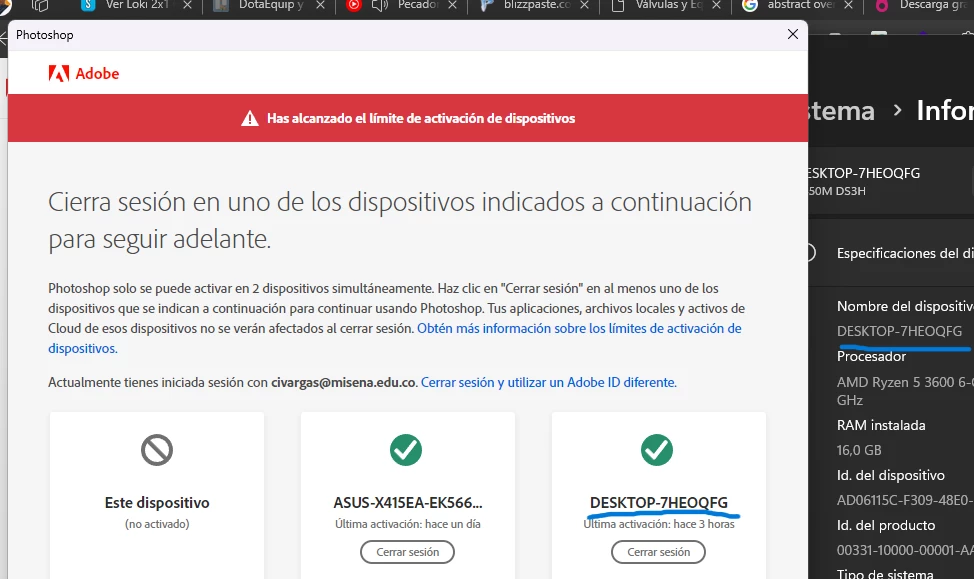
Task: Click the green checkmark for ASUS-X415EA-EK566 device
Action: click(406, 450)
